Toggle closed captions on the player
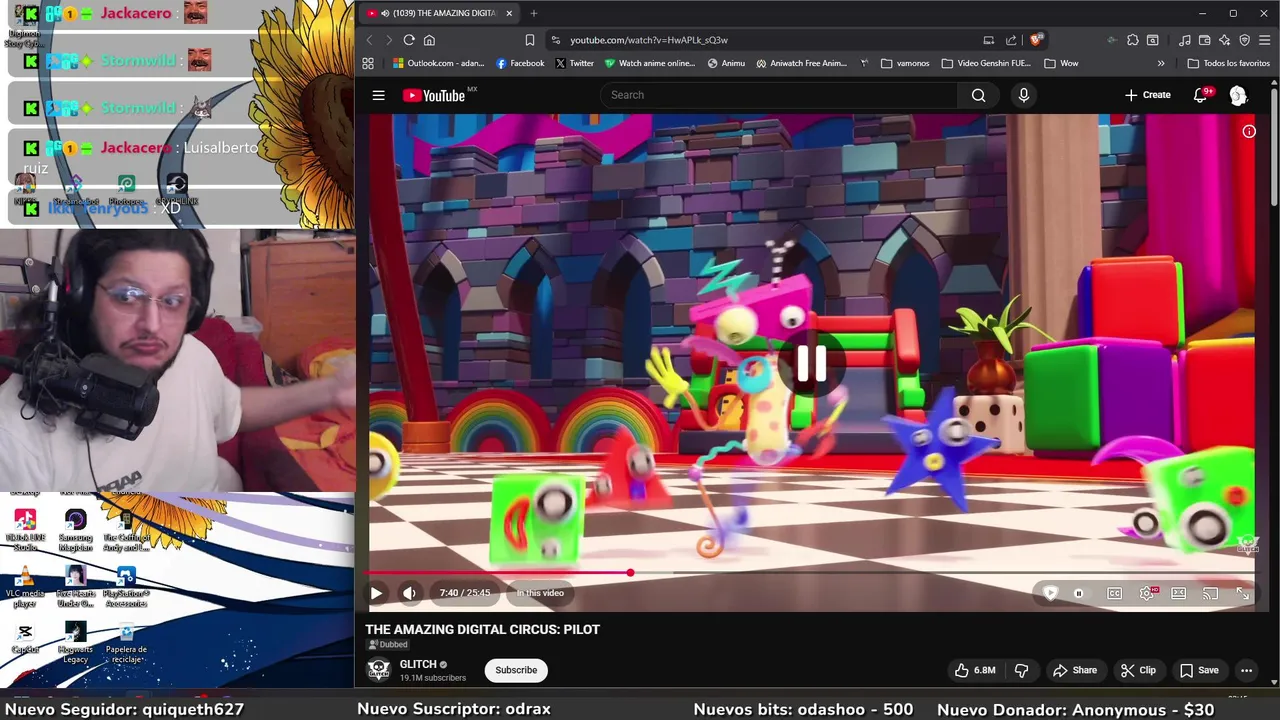 (1114, 593)
